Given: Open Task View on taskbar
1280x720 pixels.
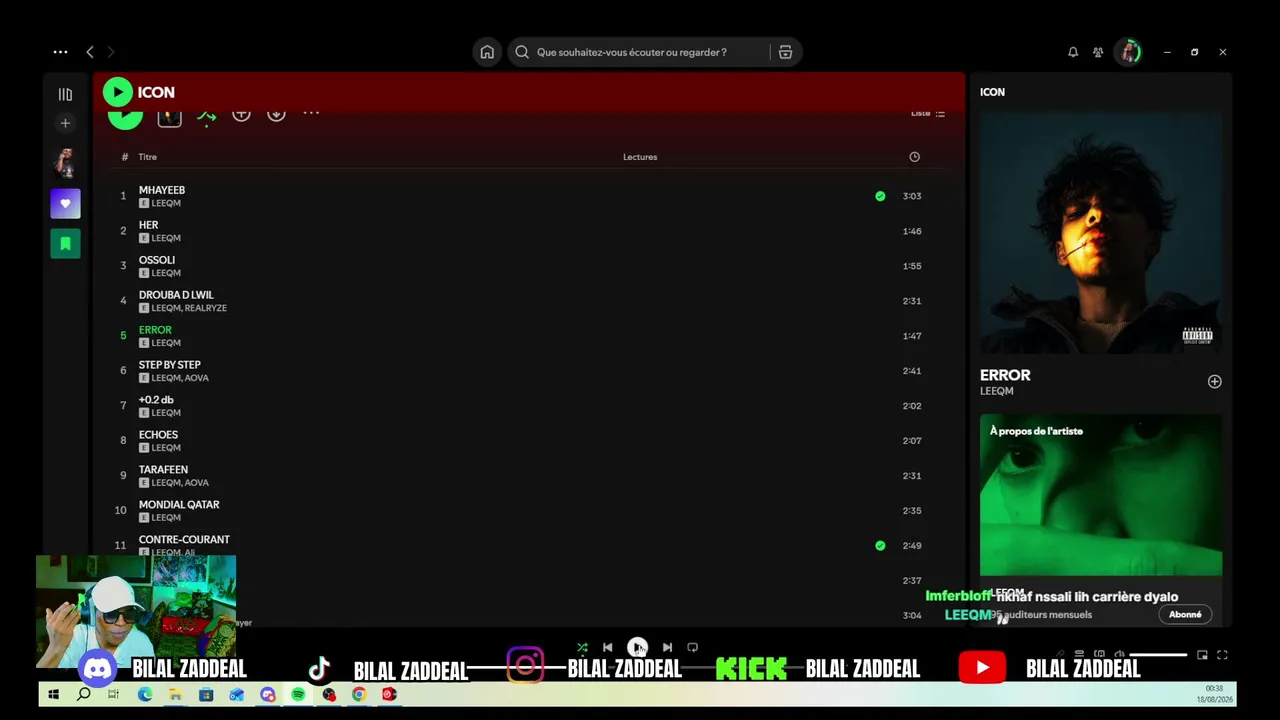Looking at the screenshot, I should tap(113, 694).
